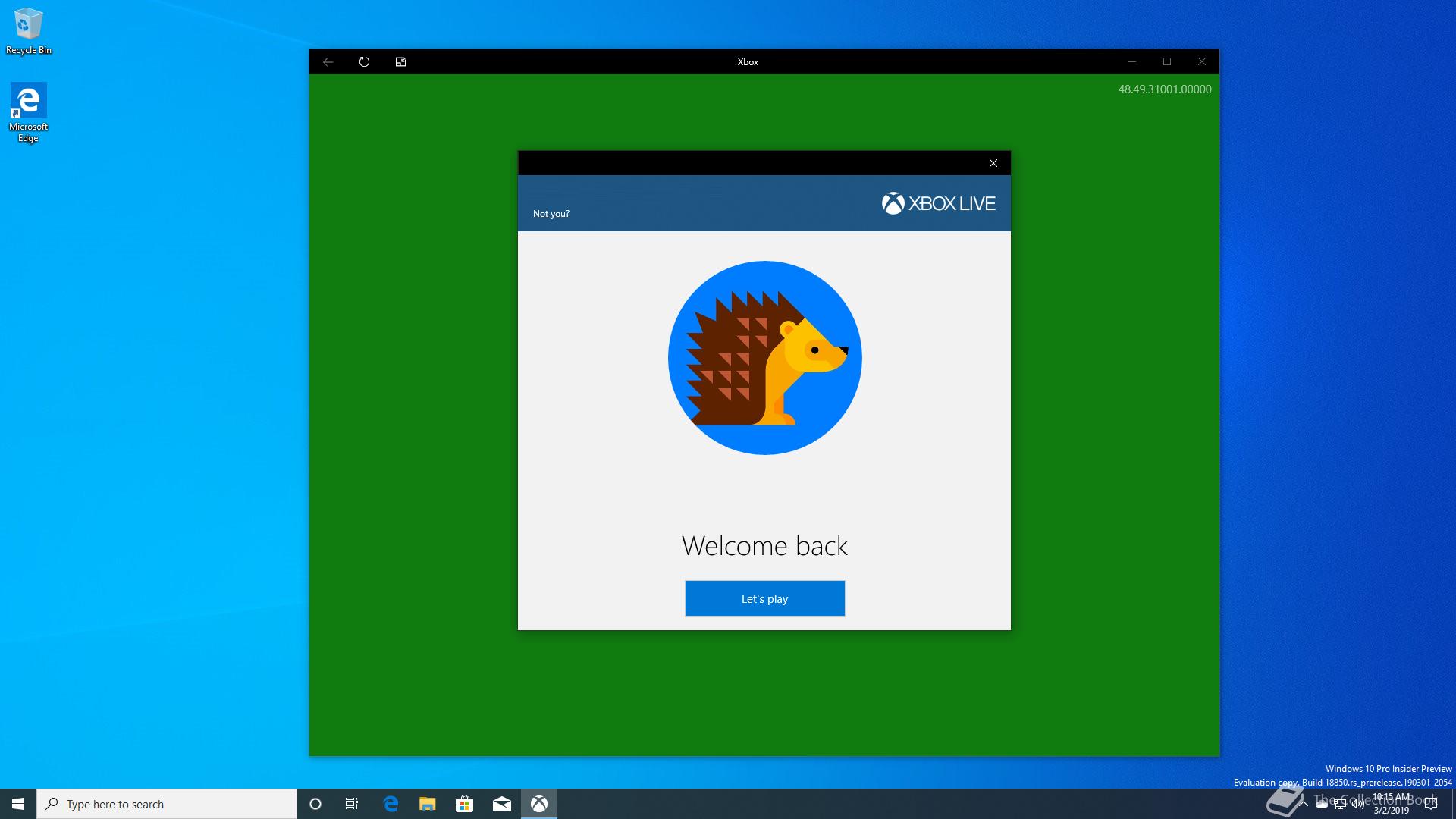Select the hedgehog gamerpic avatar

[x=764, y=358]
